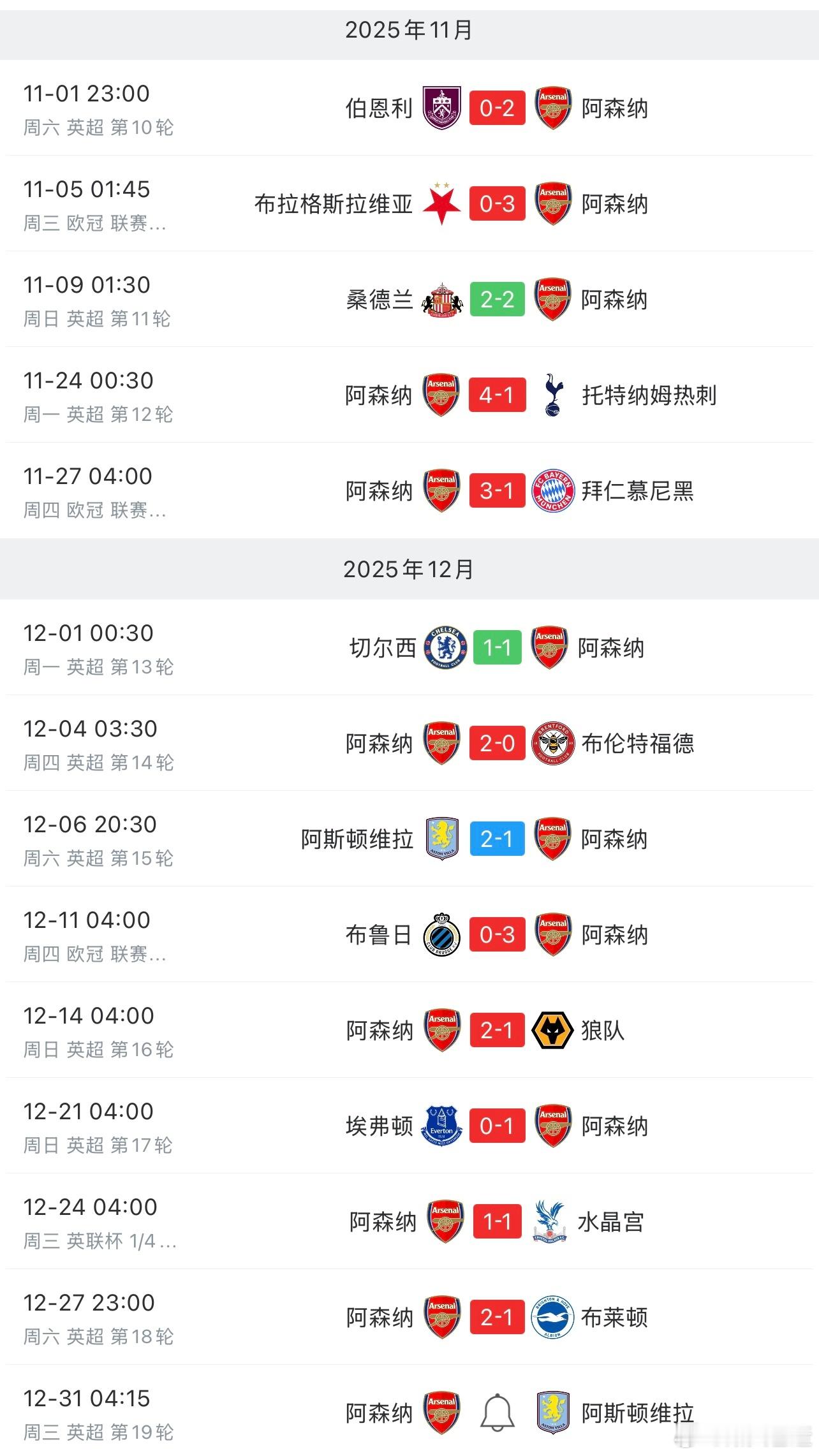The height and width of the screenshot is (1456, 819).
Task: Tap the Tottenham Hotspur cockerel logo
Action: click(553, 395)
